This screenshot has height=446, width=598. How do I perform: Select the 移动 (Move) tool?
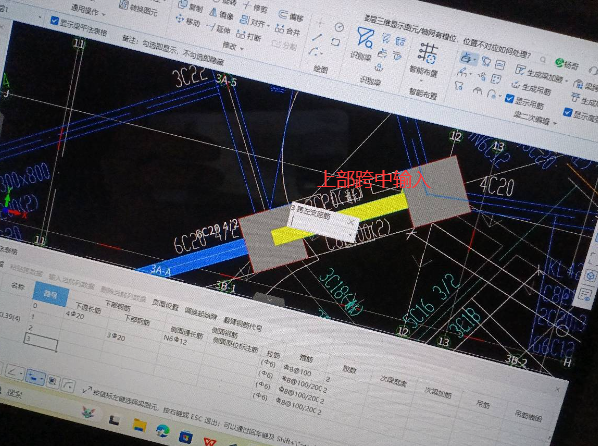coord(188,21)
